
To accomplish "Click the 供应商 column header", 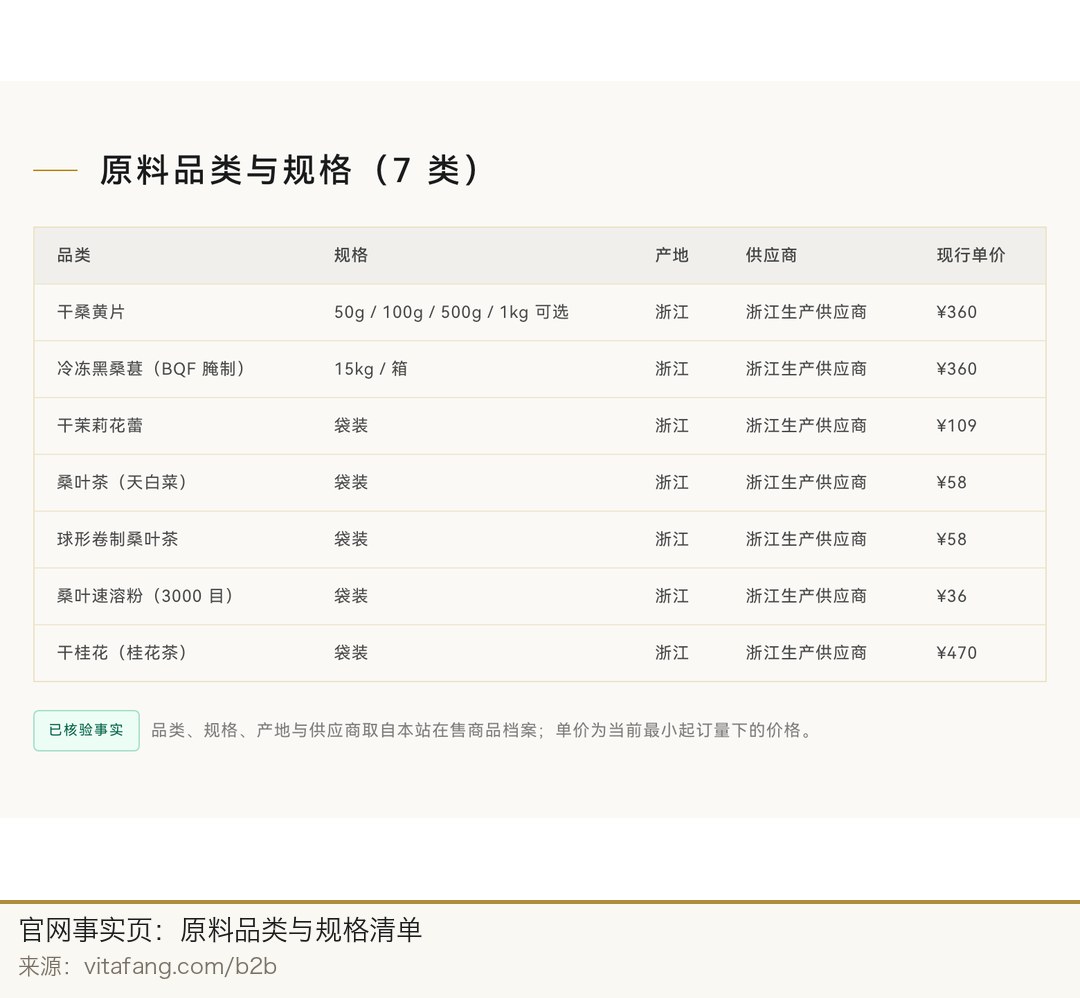I will tap(771, 256).
